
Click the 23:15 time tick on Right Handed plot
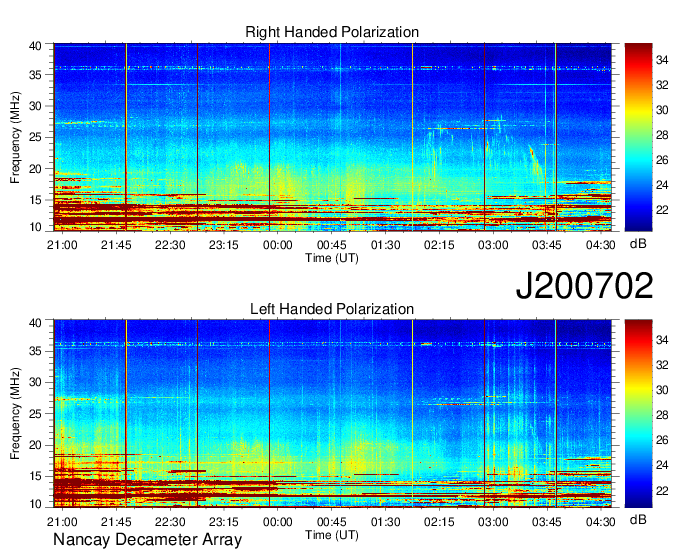click(x=224, y=245)
